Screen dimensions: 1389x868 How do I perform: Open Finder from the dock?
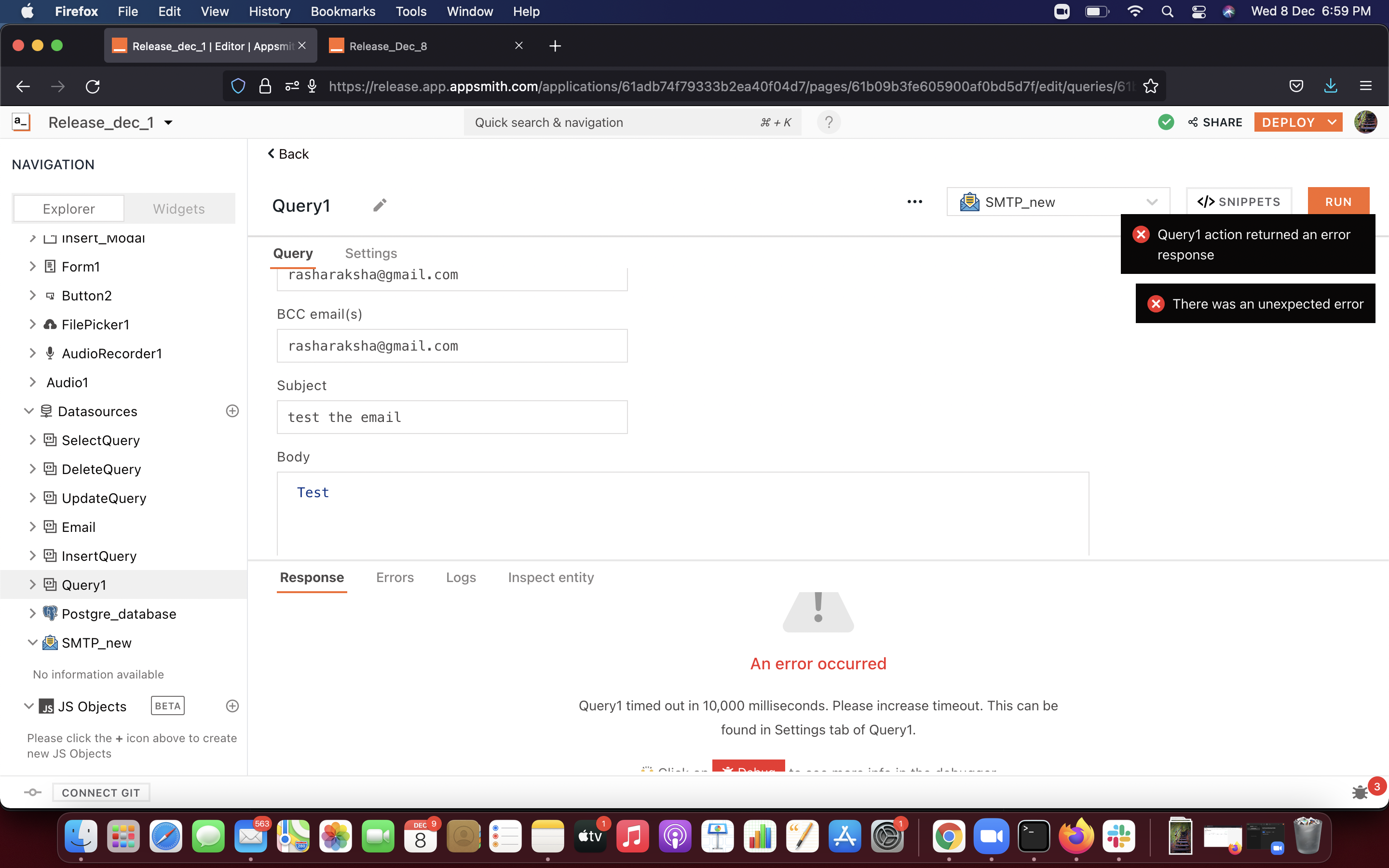[x=81, y=837]
